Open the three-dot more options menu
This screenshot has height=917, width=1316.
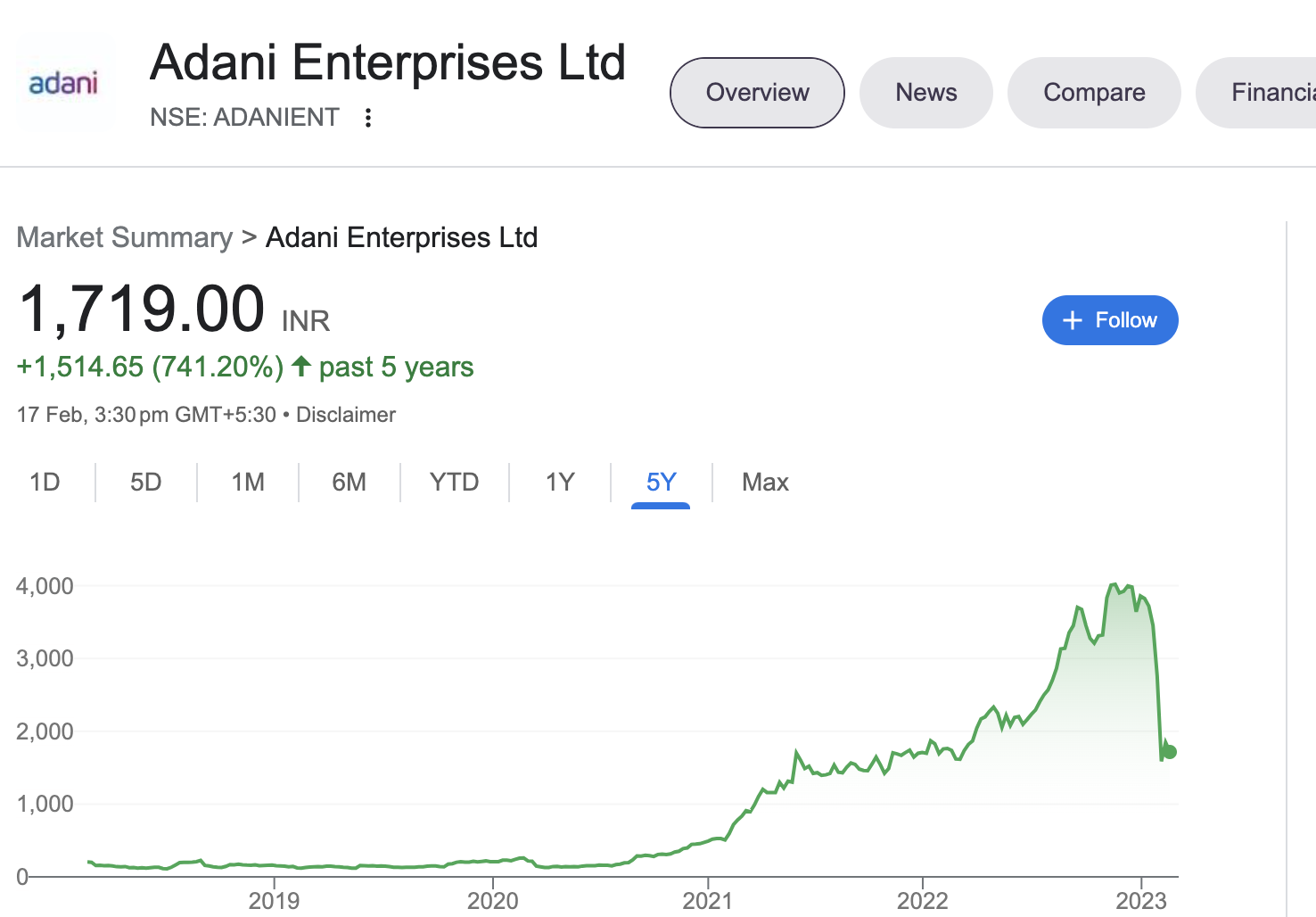click(368, 118)
